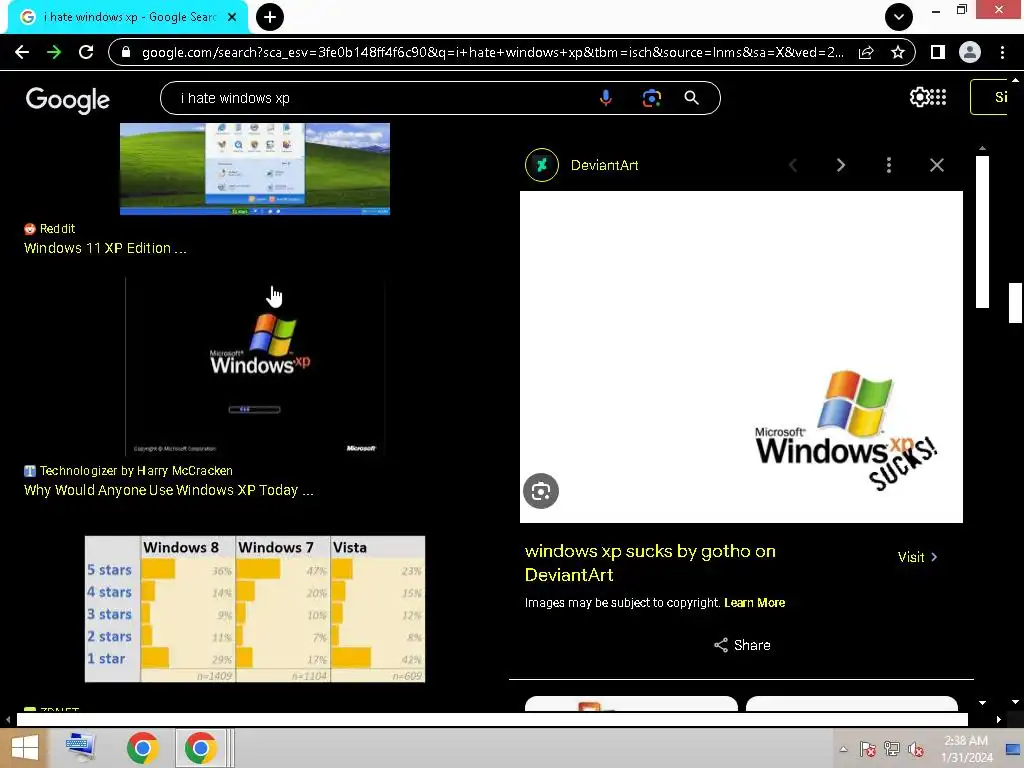
Task: Click the network tray icon
Action: click(891, 749)
